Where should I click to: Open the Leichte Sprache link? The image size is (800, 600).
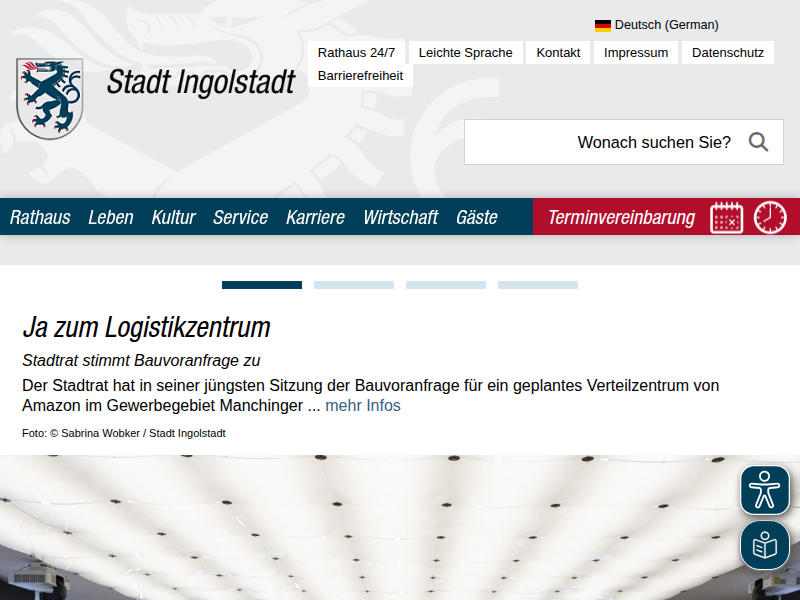[465, 53]
